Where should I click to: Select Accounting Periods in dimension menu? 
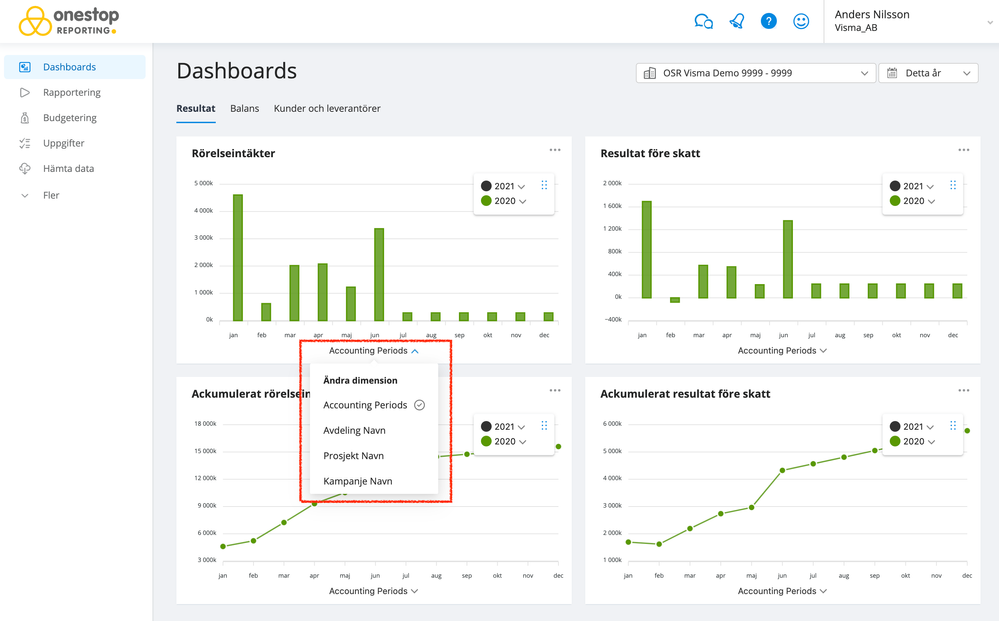374,405
